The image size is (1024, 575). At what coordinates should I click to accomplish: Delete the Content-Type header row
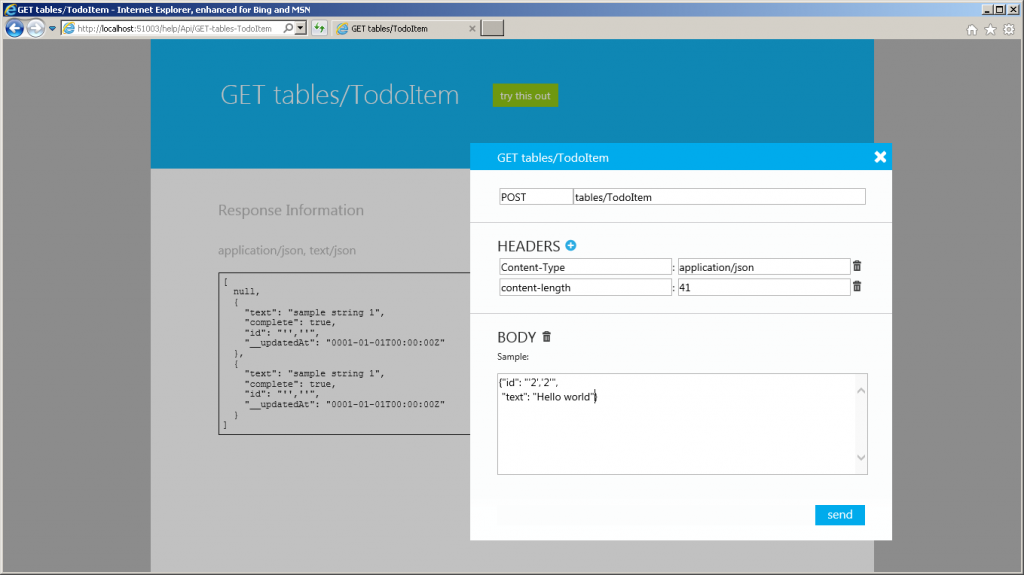pos(857,266)
